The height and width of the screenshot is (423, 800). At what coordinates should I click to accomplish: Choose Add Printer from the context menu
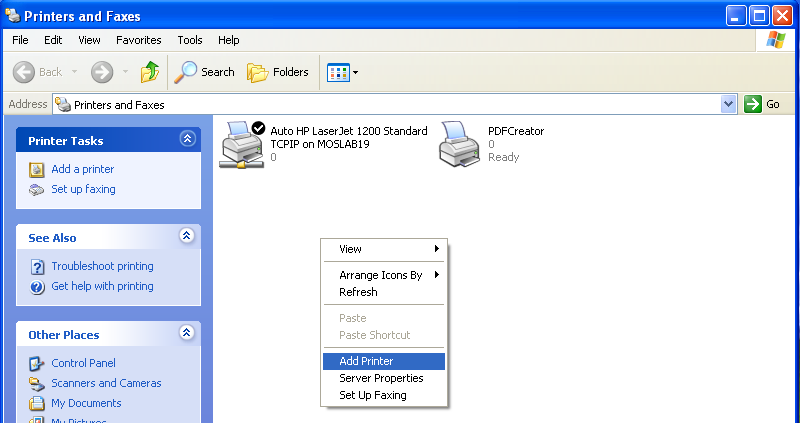click(384, 361)
